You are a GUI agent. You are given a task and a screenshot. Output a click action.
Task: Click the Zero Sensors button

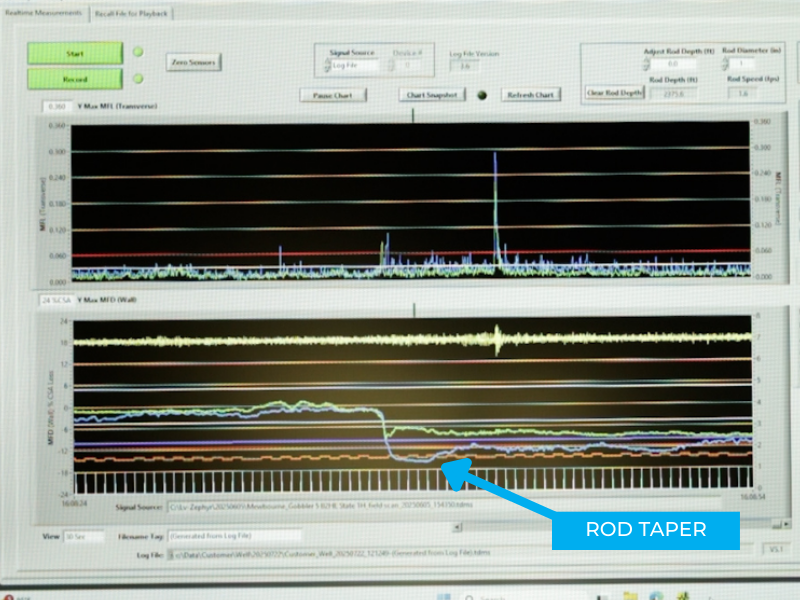193,62
